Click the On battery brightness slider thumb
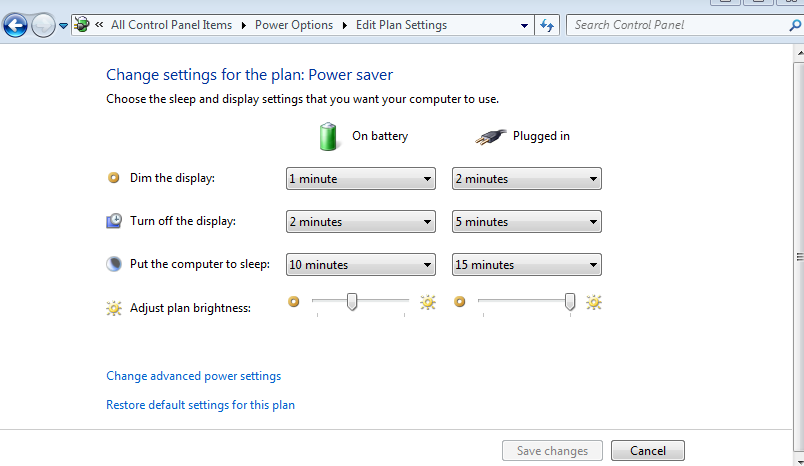The height and width of the screenshot is (466, 804). pos(352,302)
